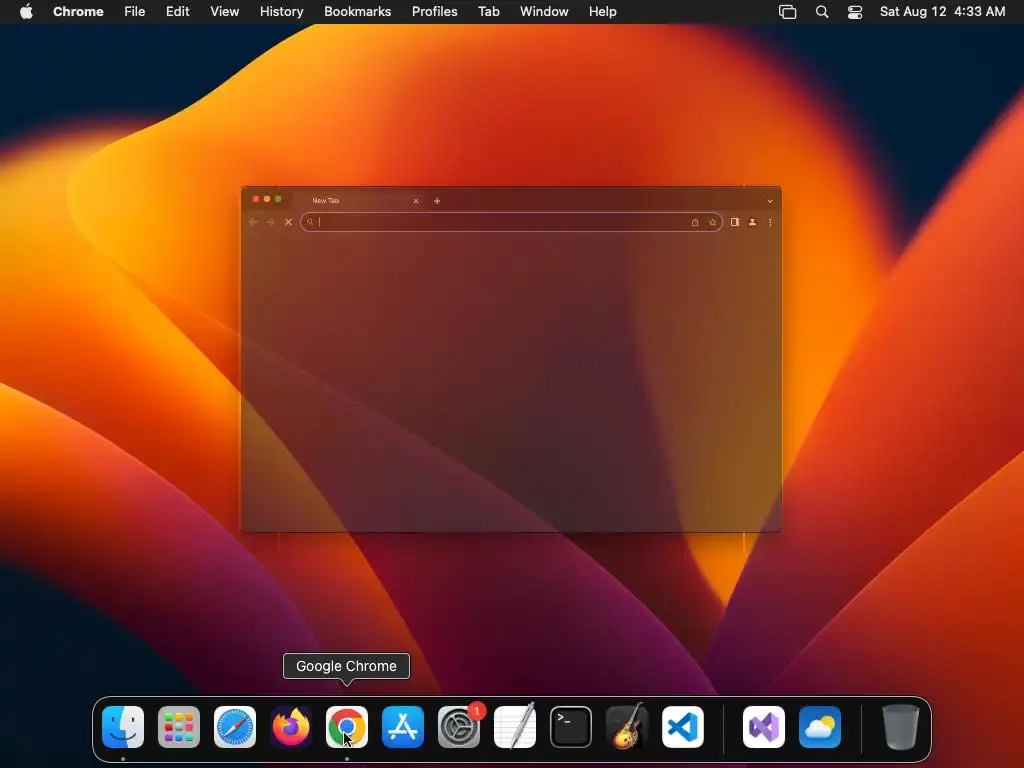Open the Bookmarks menu
This screenshot has height=768, width=1024.
pyautogui.click(x=358, y=12)
